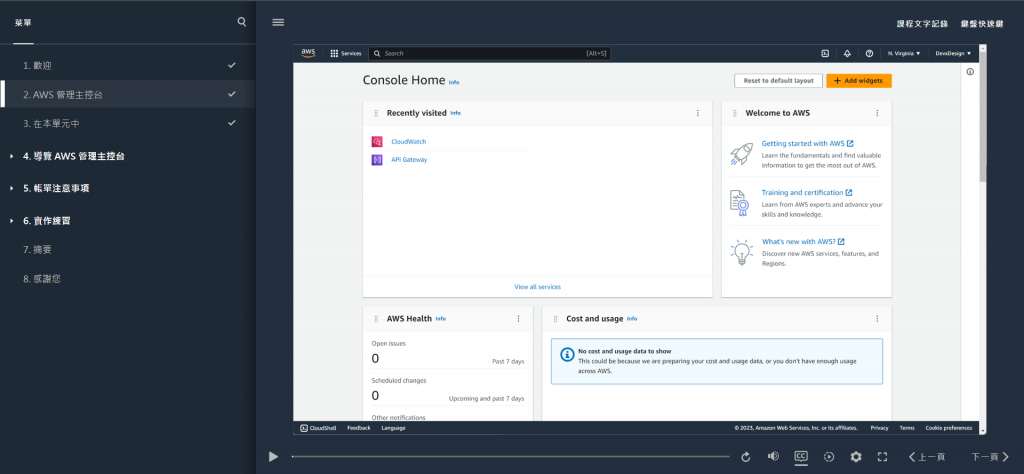
Task: Click Add widgets button
Action: (x=859, y=80)
